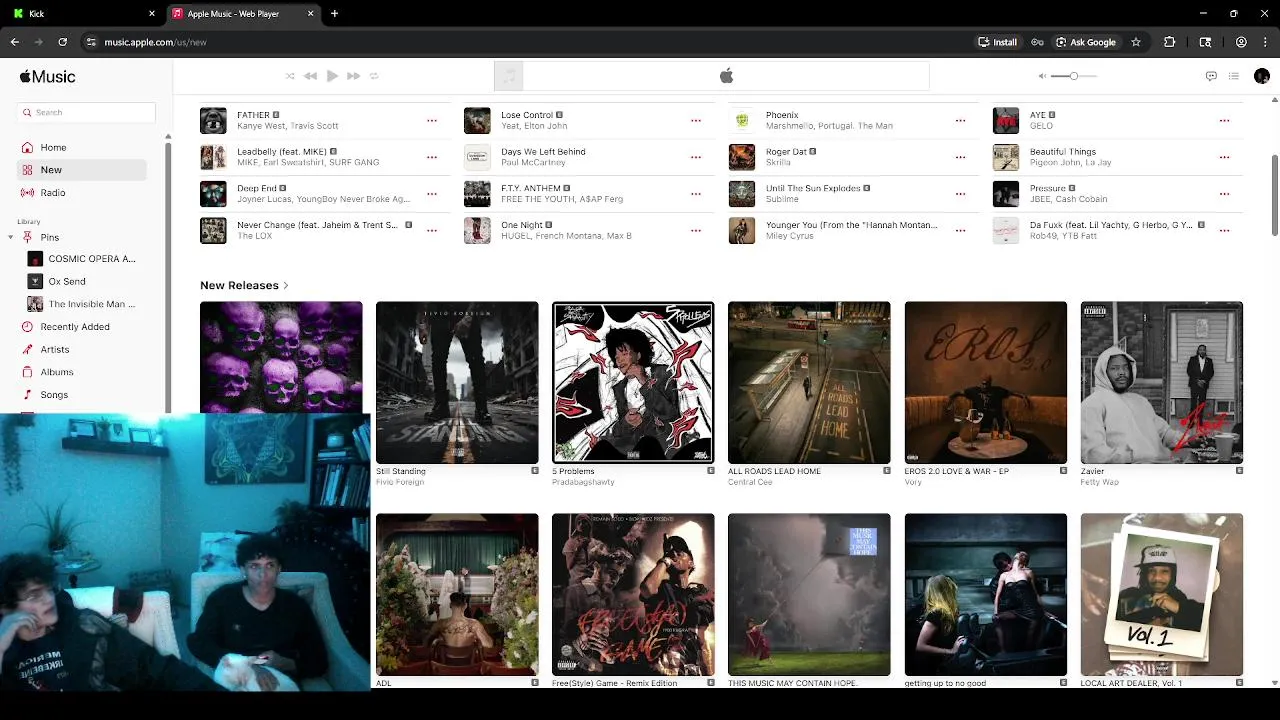
Task: Toggle repeat in the player bar
Action: click(374, 76)
